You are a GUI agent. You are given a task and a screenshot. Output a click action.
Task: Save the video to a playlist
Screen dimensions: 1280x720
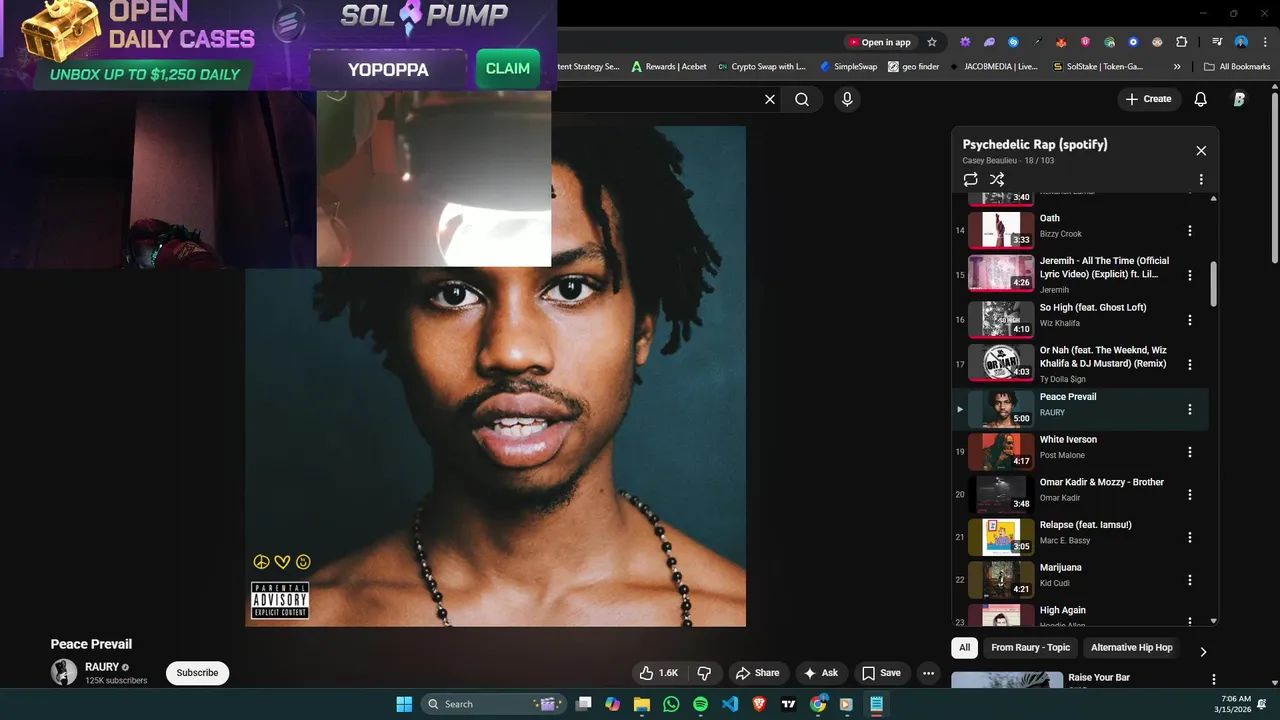[881, 673]
